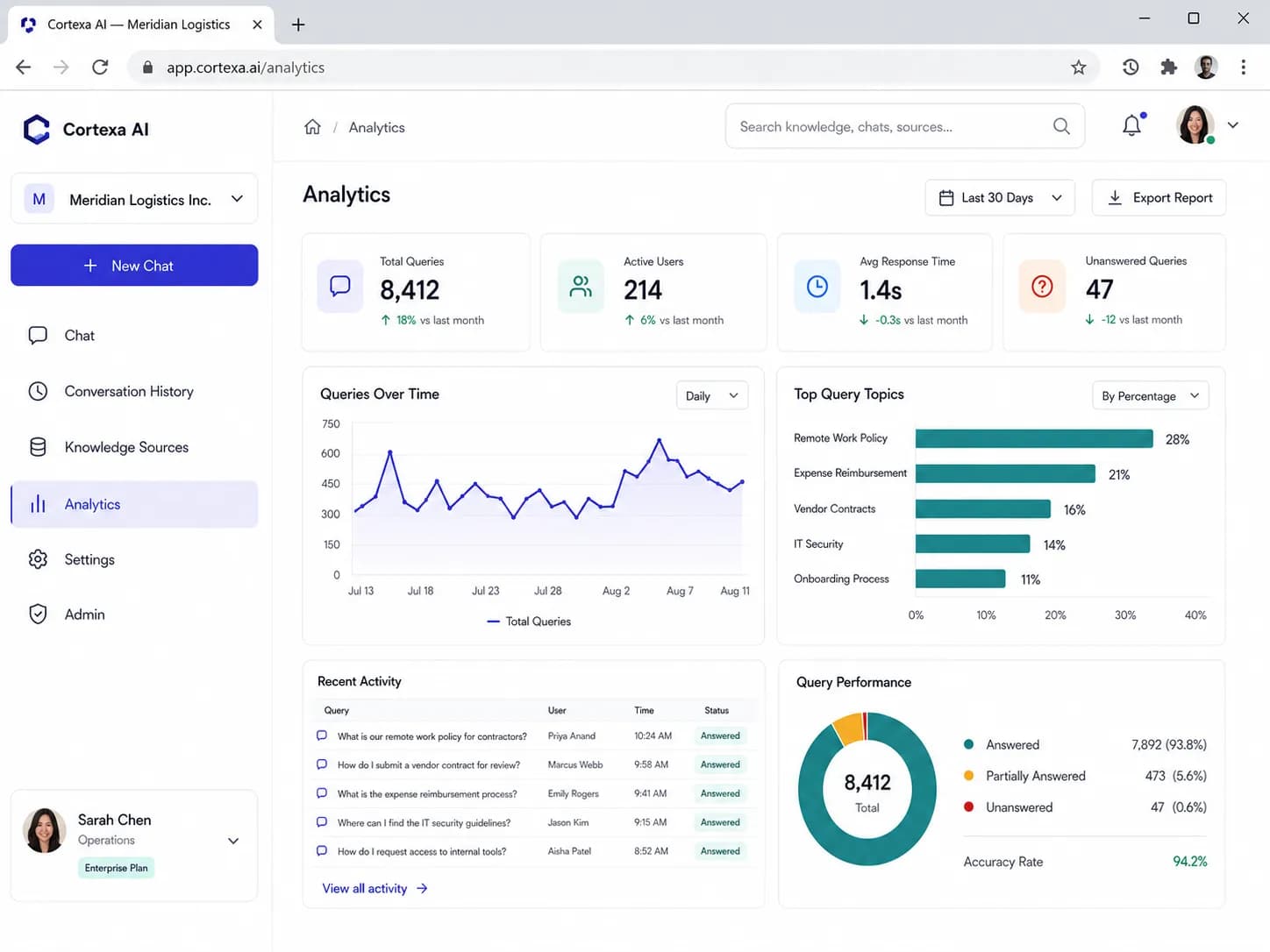This screenshot has width=1270, height=952.
Task: Expand the Sarah Chen profile card chevron
Action: [233, 841]
